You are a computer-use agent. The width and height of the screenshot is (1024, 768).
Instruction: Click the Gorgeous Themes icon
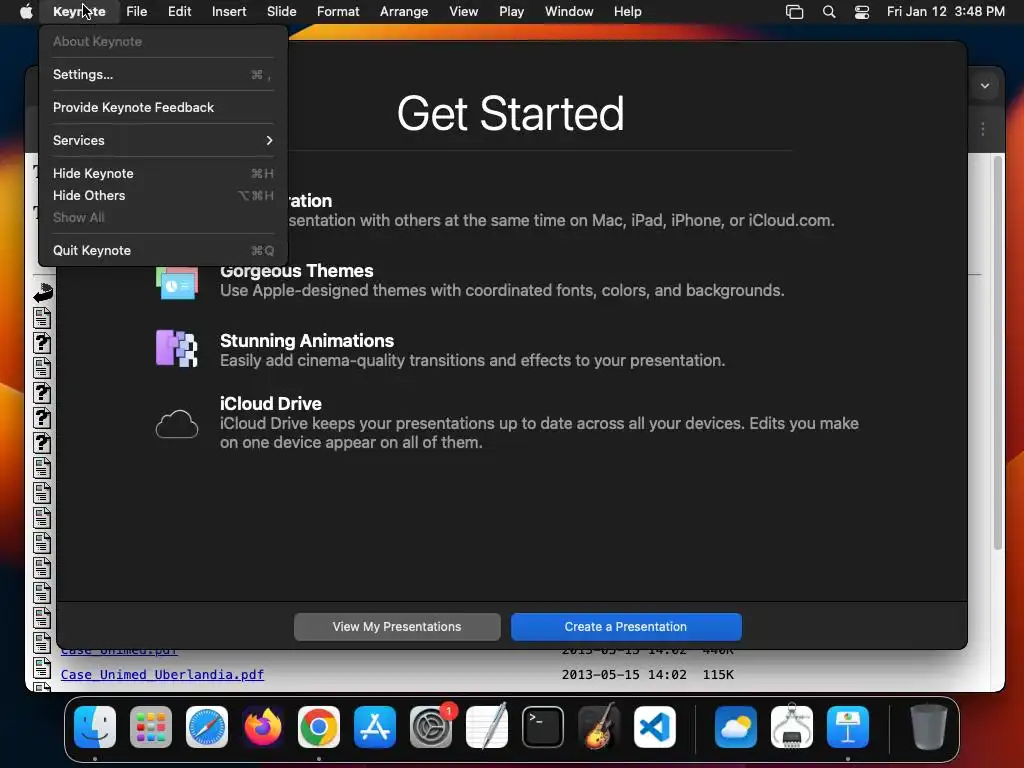pos(177,283)
